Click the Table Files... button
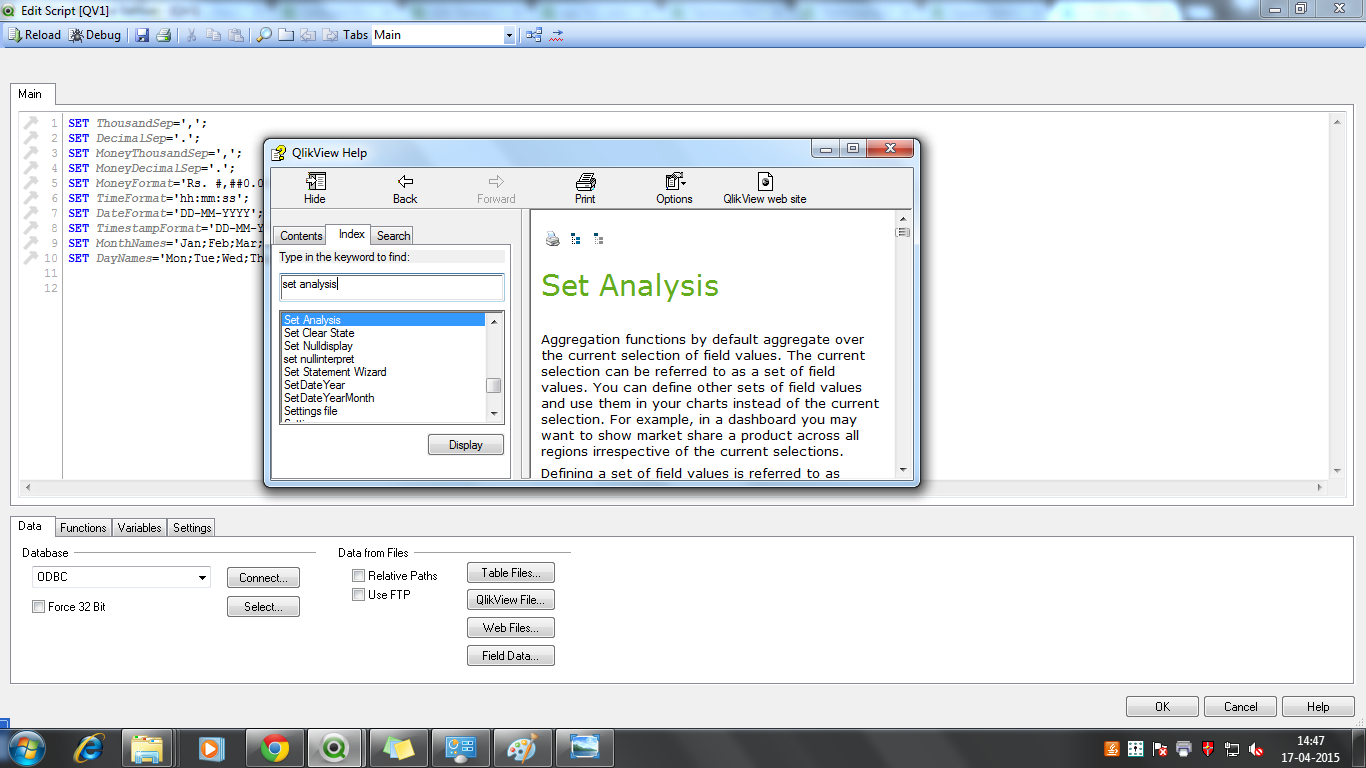 pos(511,573)
